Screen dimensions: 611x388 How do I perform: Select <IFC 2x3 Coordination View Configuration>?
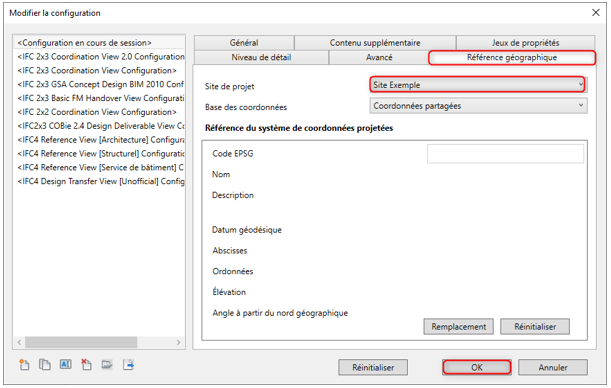(99, 71)
